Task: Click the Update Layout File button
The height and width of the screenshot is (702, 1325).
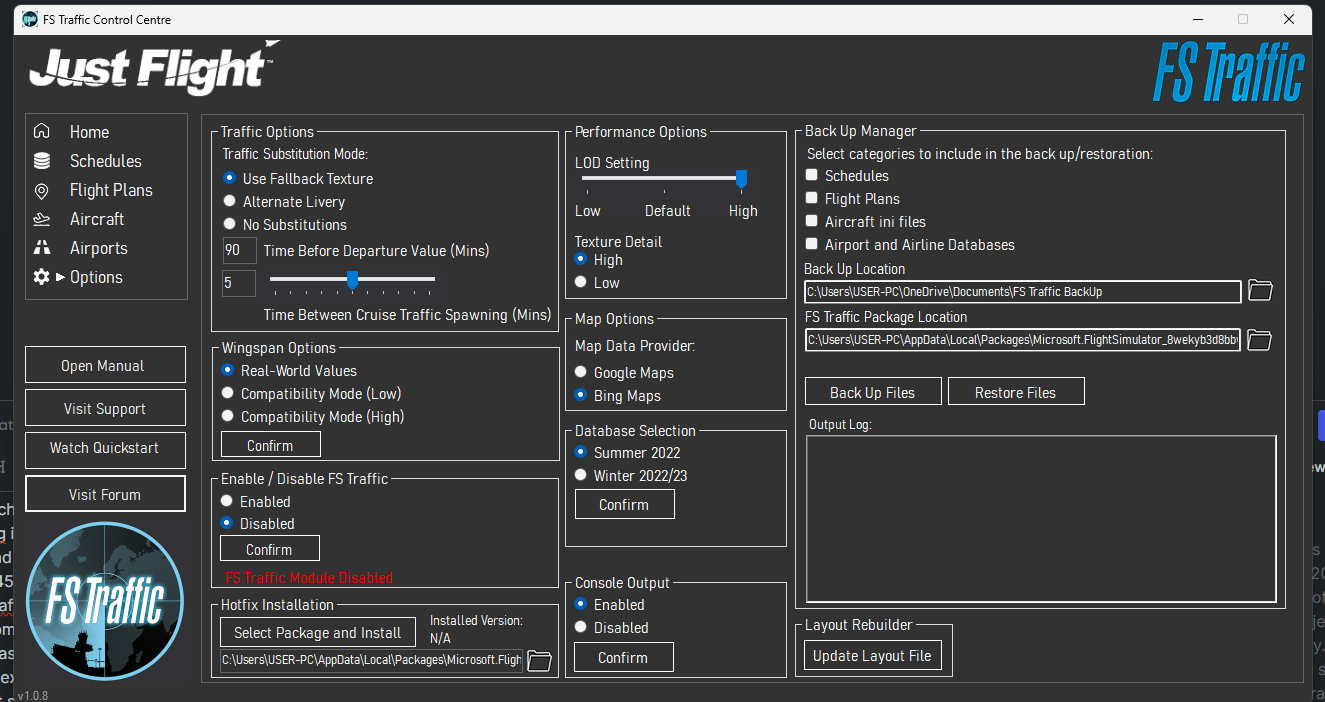Action: pos(872,656)
